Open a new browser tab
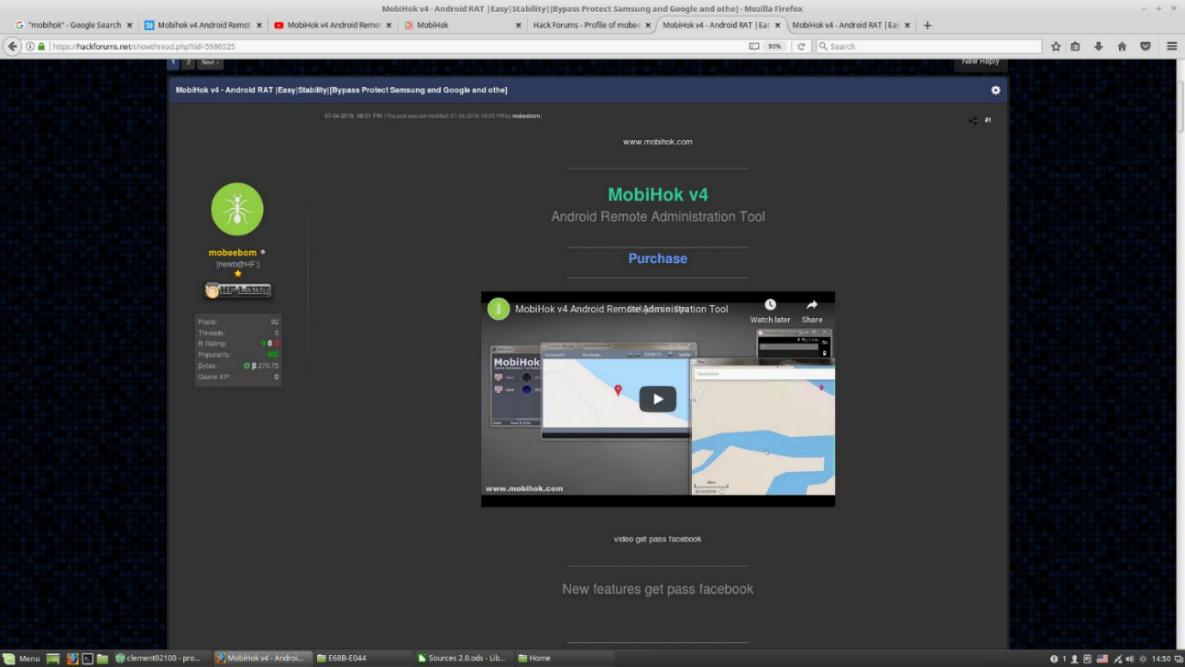The image size is (1185, 667). [x=927, y=25]
